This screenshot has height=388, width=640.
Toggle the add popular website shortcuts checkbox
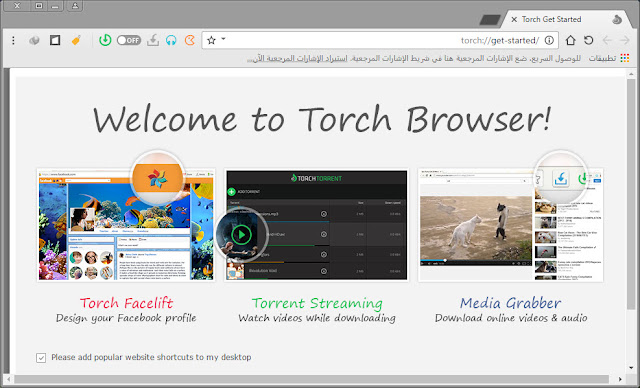click(41, 358)
